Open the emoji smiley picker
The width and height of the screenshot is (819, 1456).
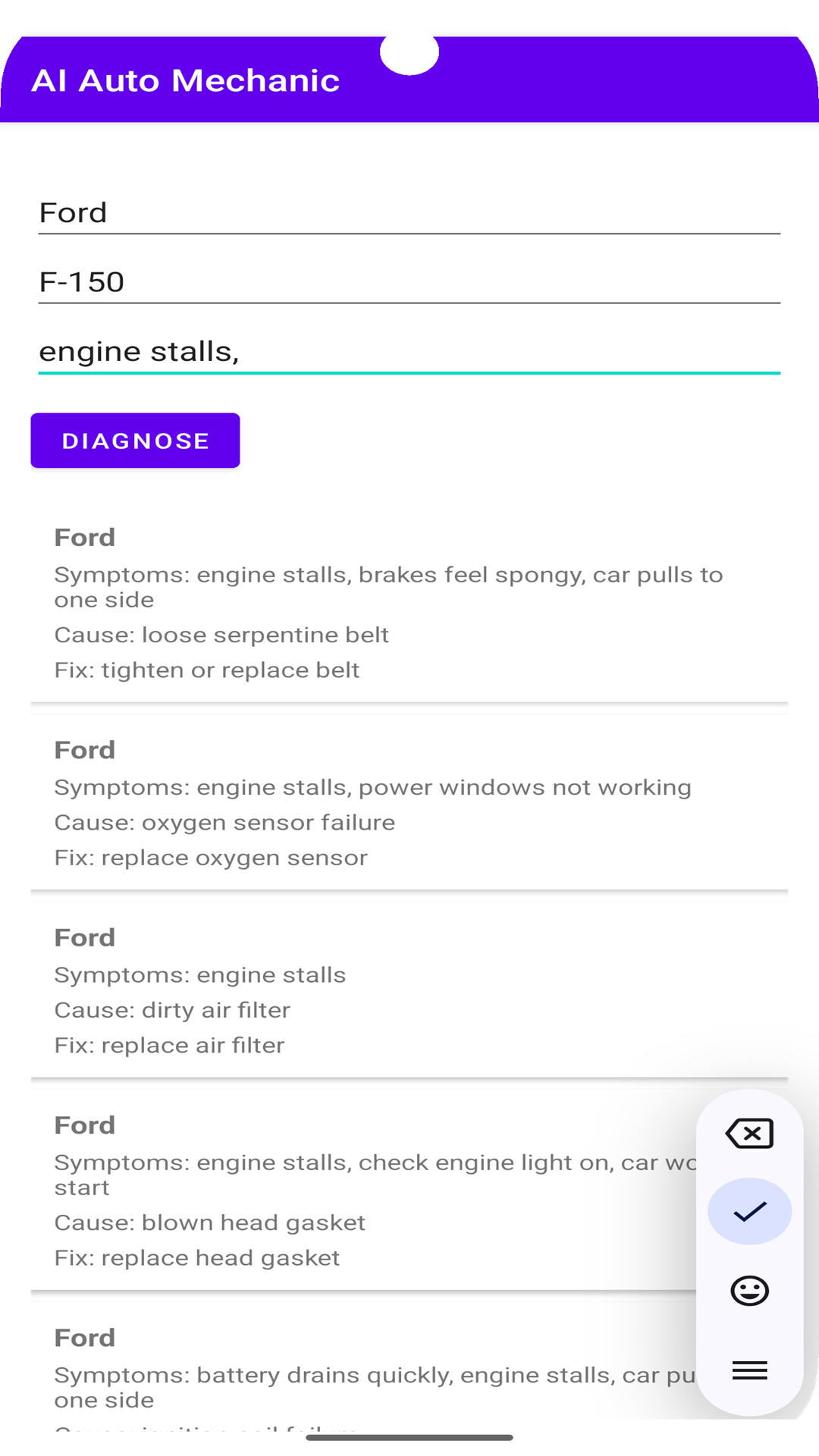[x=749, y=1291]
